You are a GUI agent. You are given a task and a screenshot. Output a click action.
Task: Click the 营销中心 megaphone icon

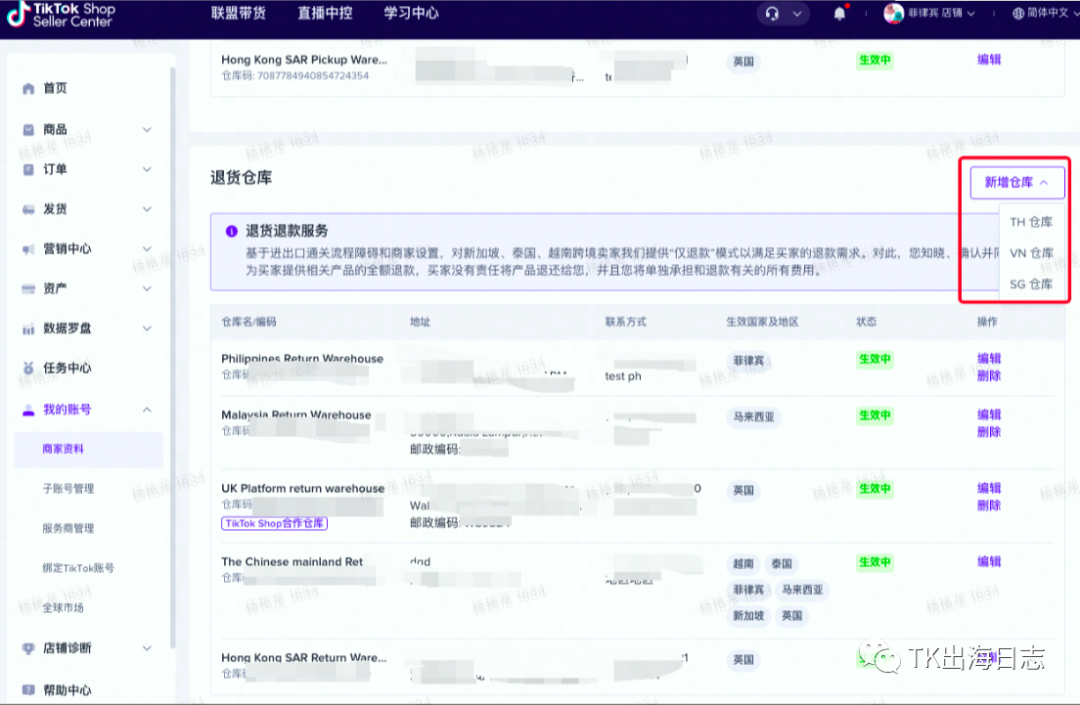tap(28, 249)
